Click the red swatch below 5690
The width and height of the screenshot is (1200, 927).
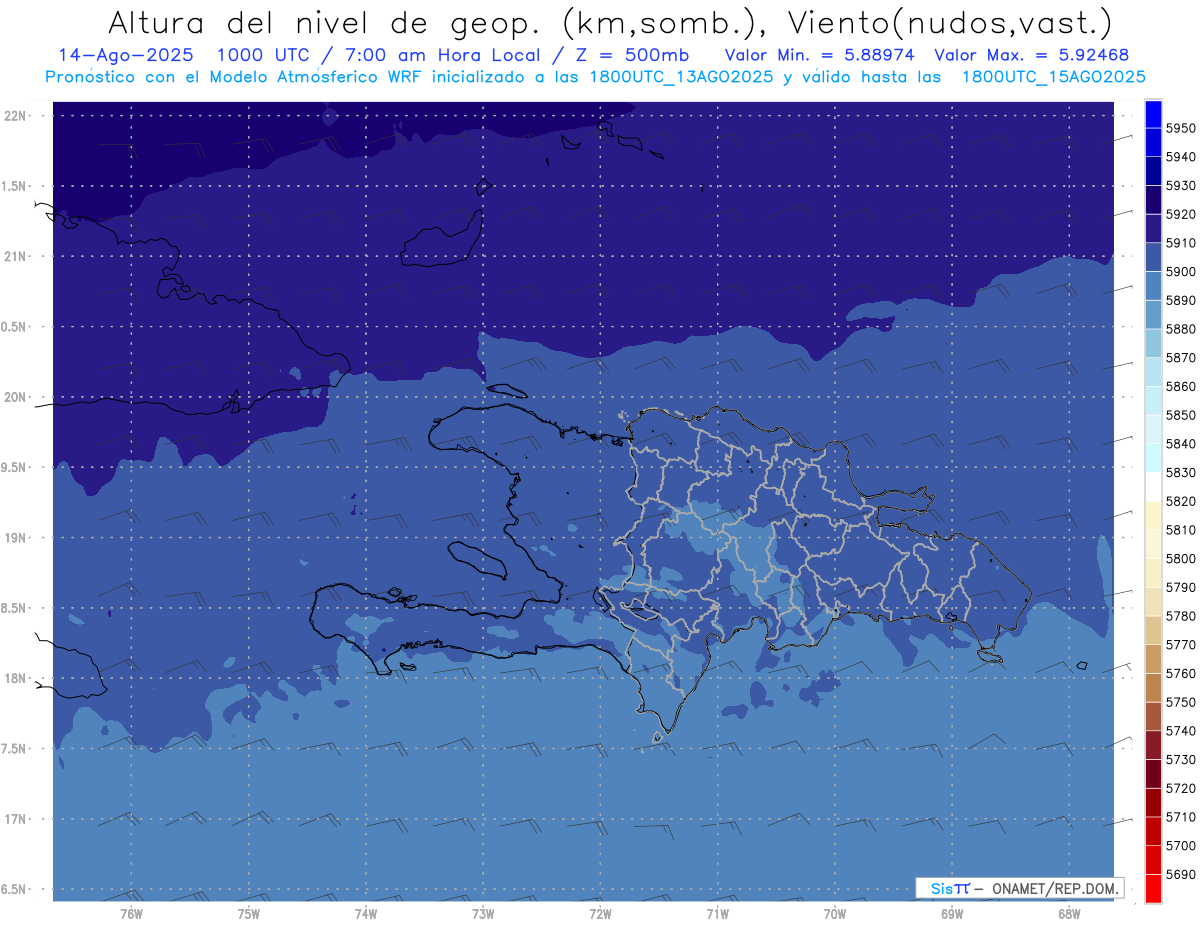tap(1152, 888)
